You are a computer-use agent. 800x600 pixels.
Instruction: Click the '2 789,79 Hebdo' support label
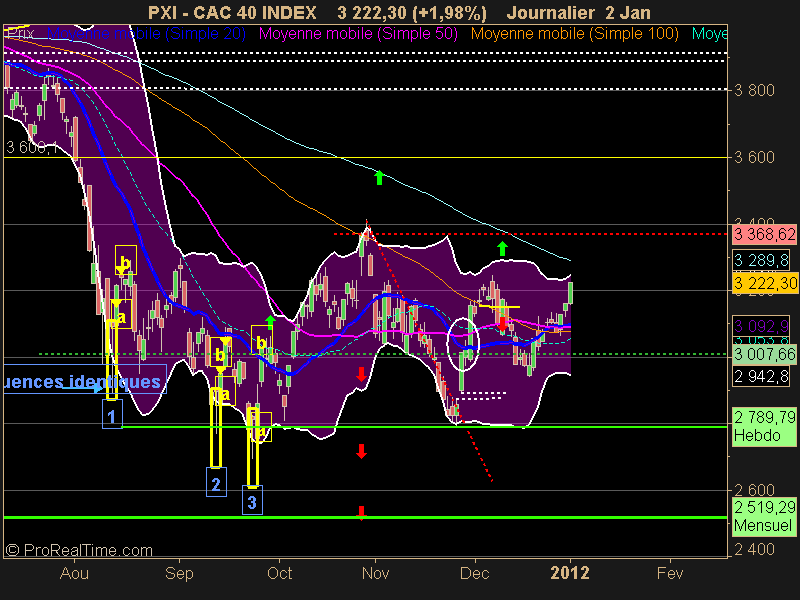(x=765, y=427)
